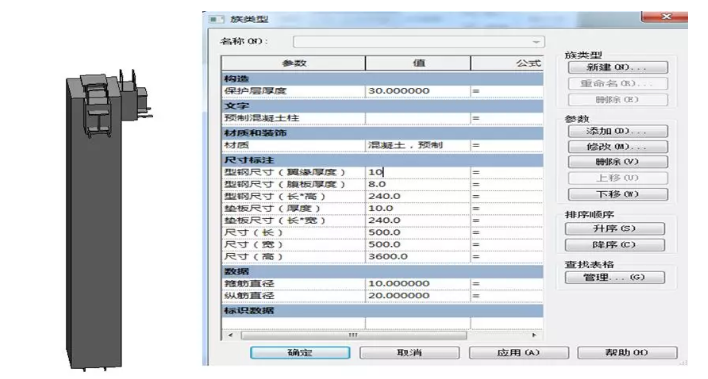This screenshot has height=379, width=708.
Task: Click the 帮助(H) button
Action: point(628,353)
